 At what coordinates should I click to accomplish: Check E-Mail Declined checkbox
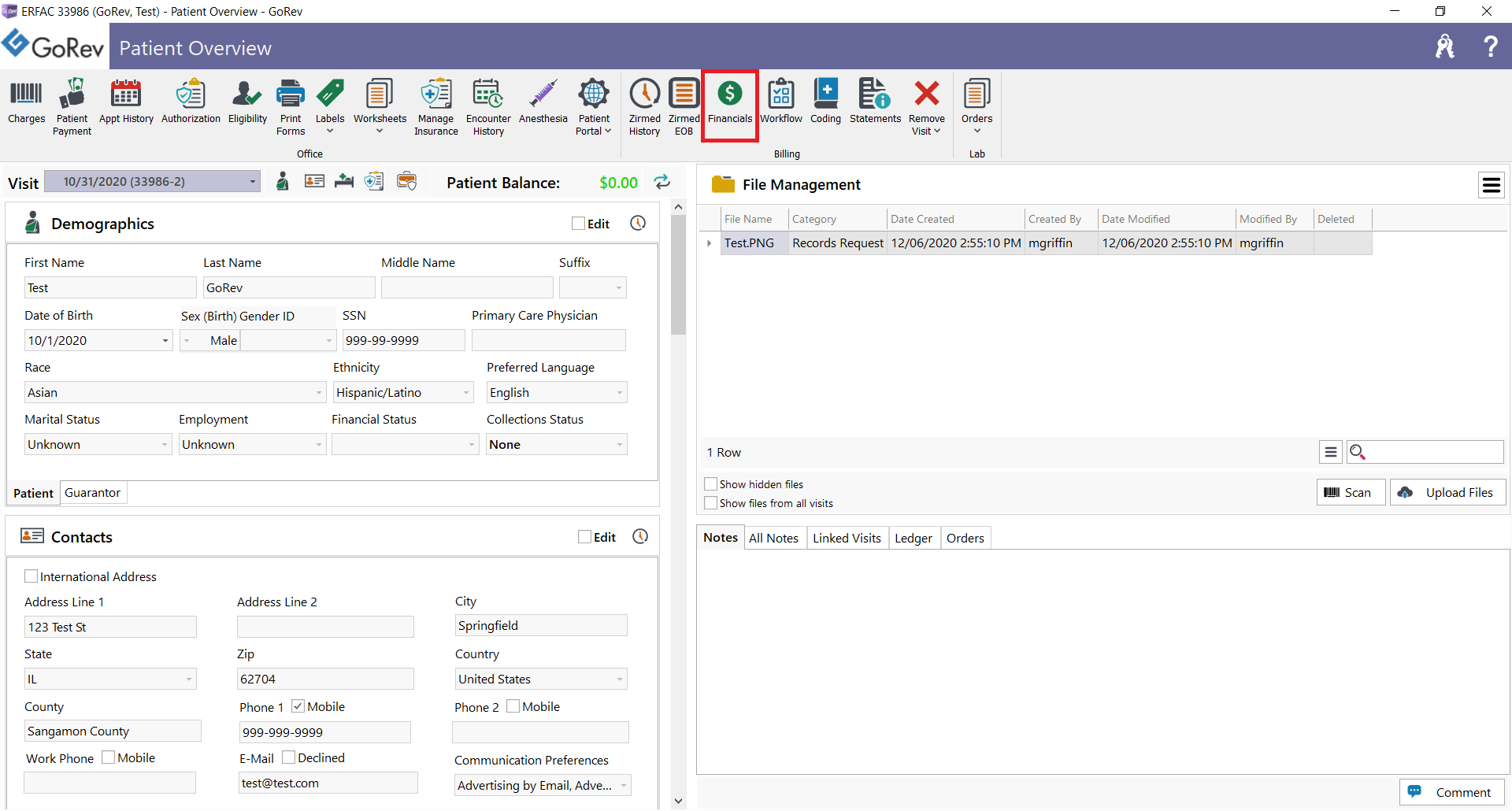[288, 757]
